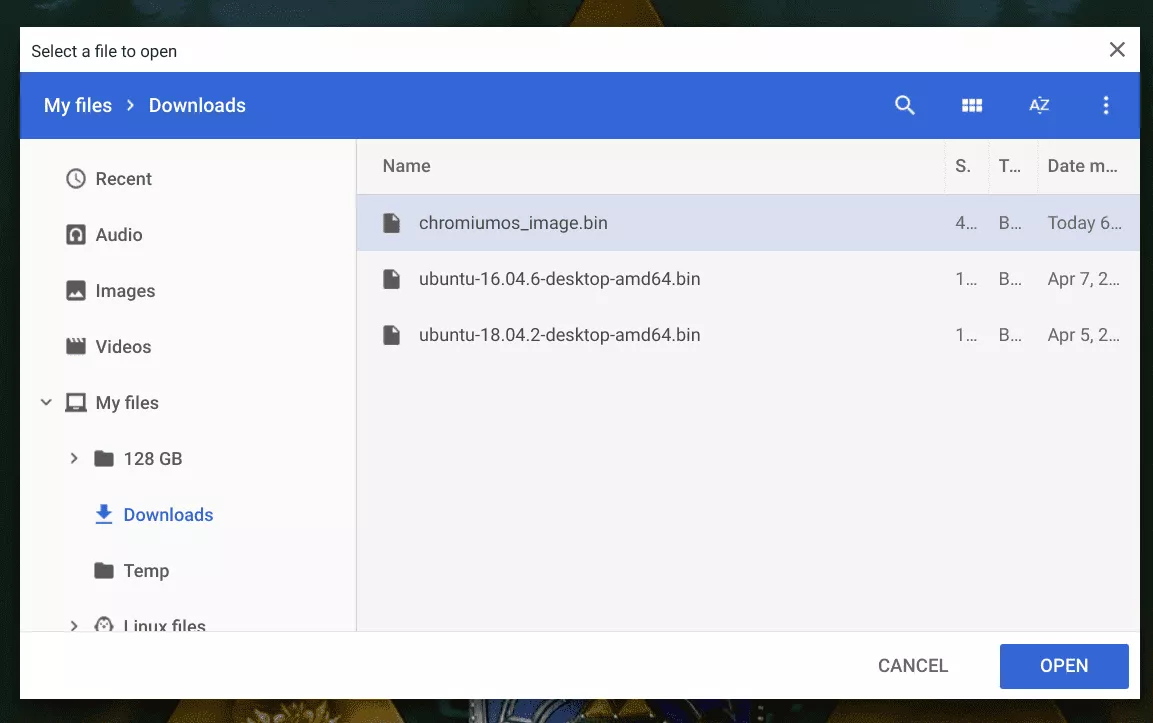Viewport: 1153px width, 723px height.
Task: Open Recent files in sidebar
Action: tap(123, 179)
